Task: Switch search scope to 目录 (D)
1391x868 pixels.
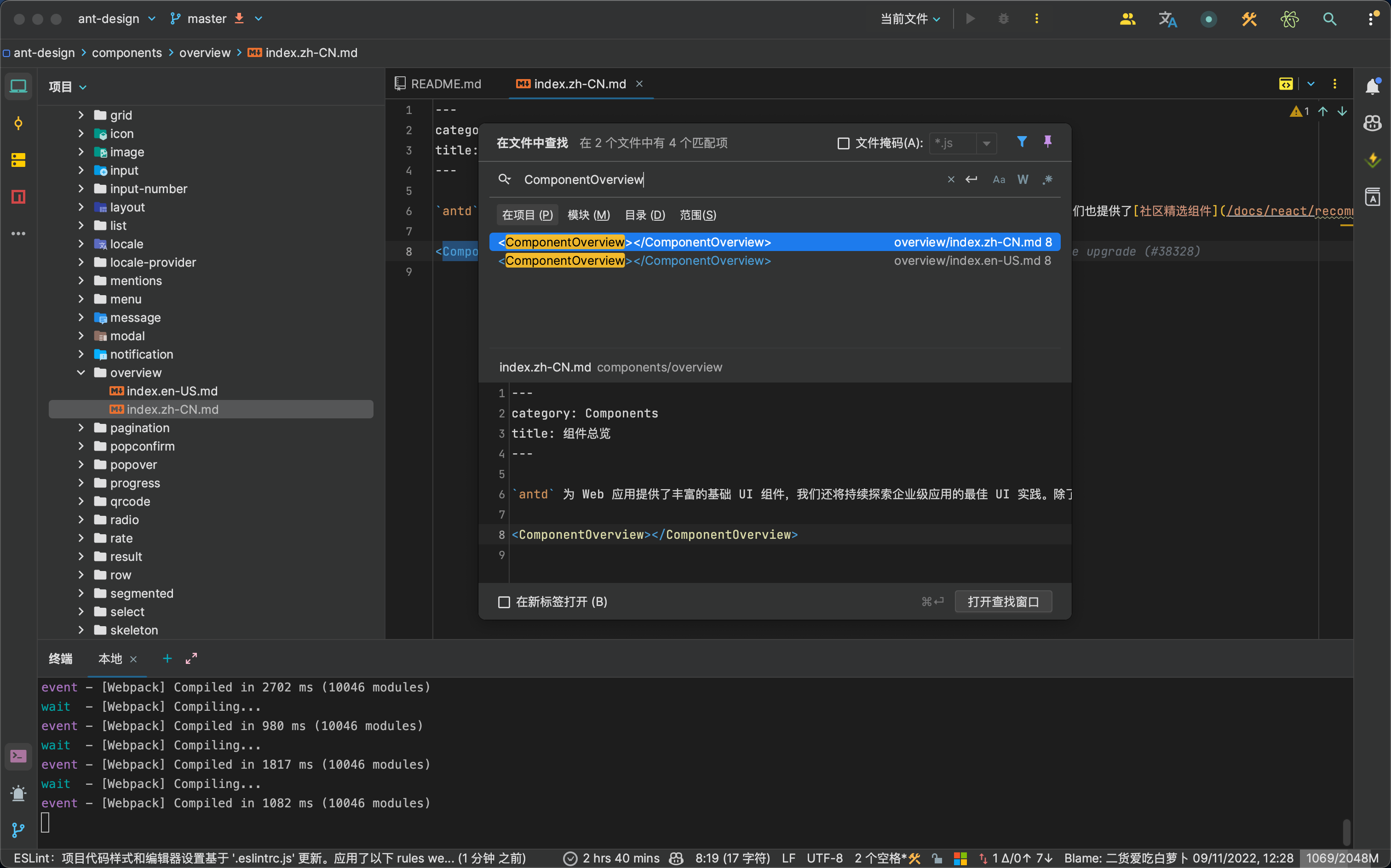Action: tap(644, 215)
